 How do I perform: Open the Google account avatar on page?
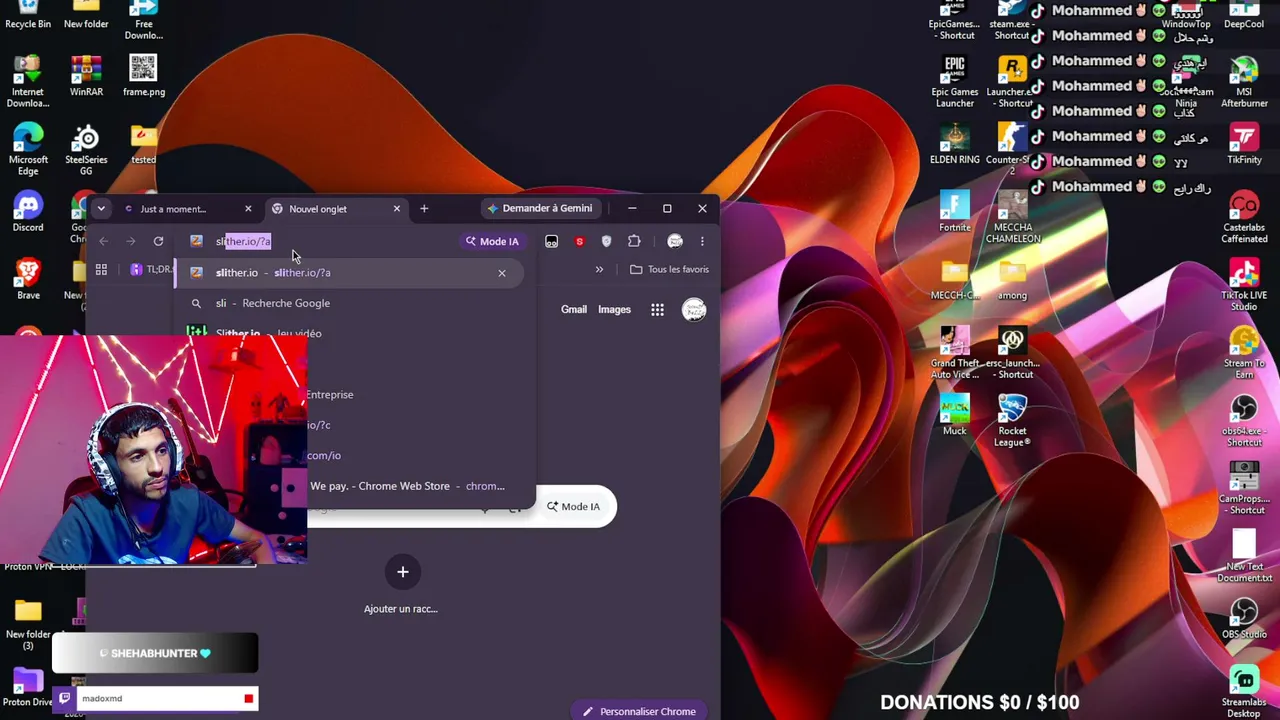[x=694, y=310]
